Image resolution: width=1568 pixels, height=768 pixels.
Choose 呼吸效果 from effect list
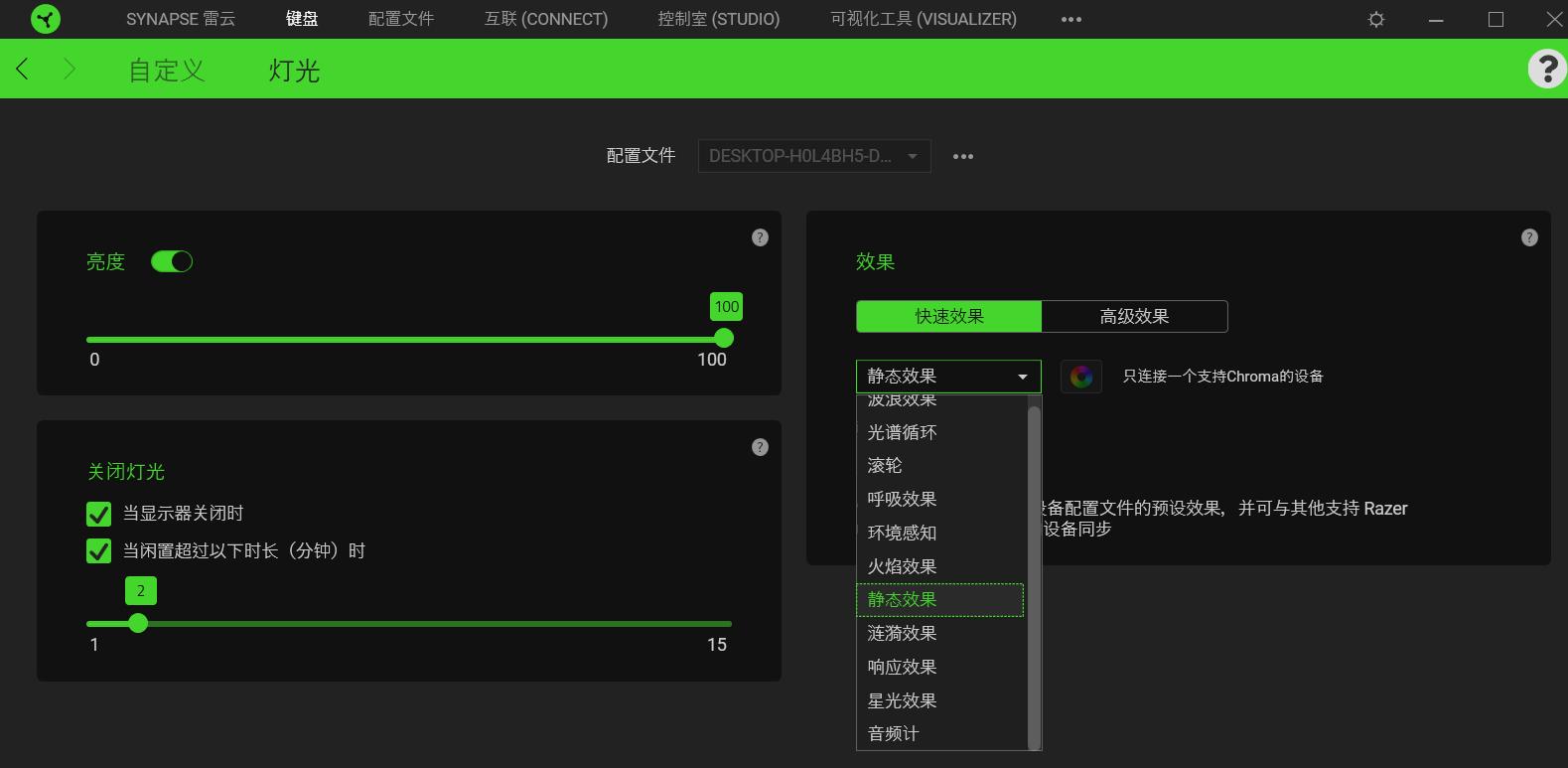[x=940, y=499]
